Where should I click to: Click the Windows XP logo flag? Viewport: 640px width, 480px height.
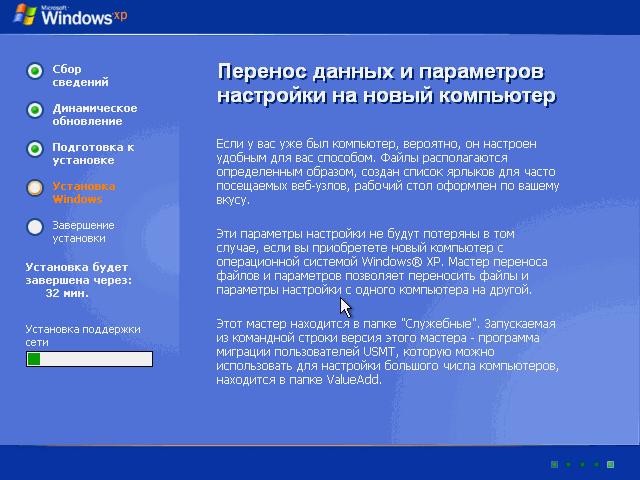(24, 14)
